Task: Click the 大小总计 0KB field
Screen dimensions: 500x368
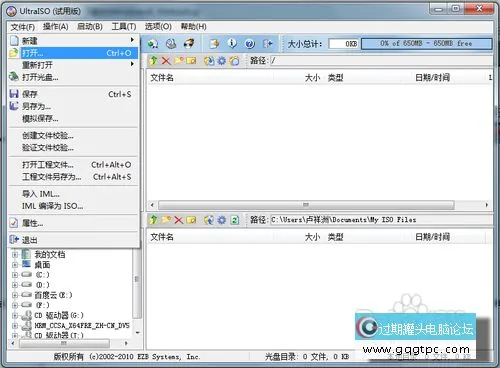Action: tap(343, 44)
